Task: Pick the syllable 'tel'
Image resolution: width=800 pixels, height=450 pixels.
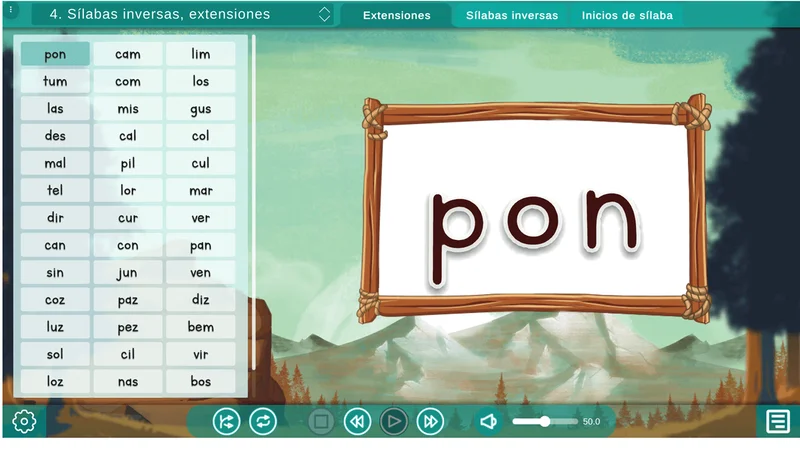Action: [55, 190]
